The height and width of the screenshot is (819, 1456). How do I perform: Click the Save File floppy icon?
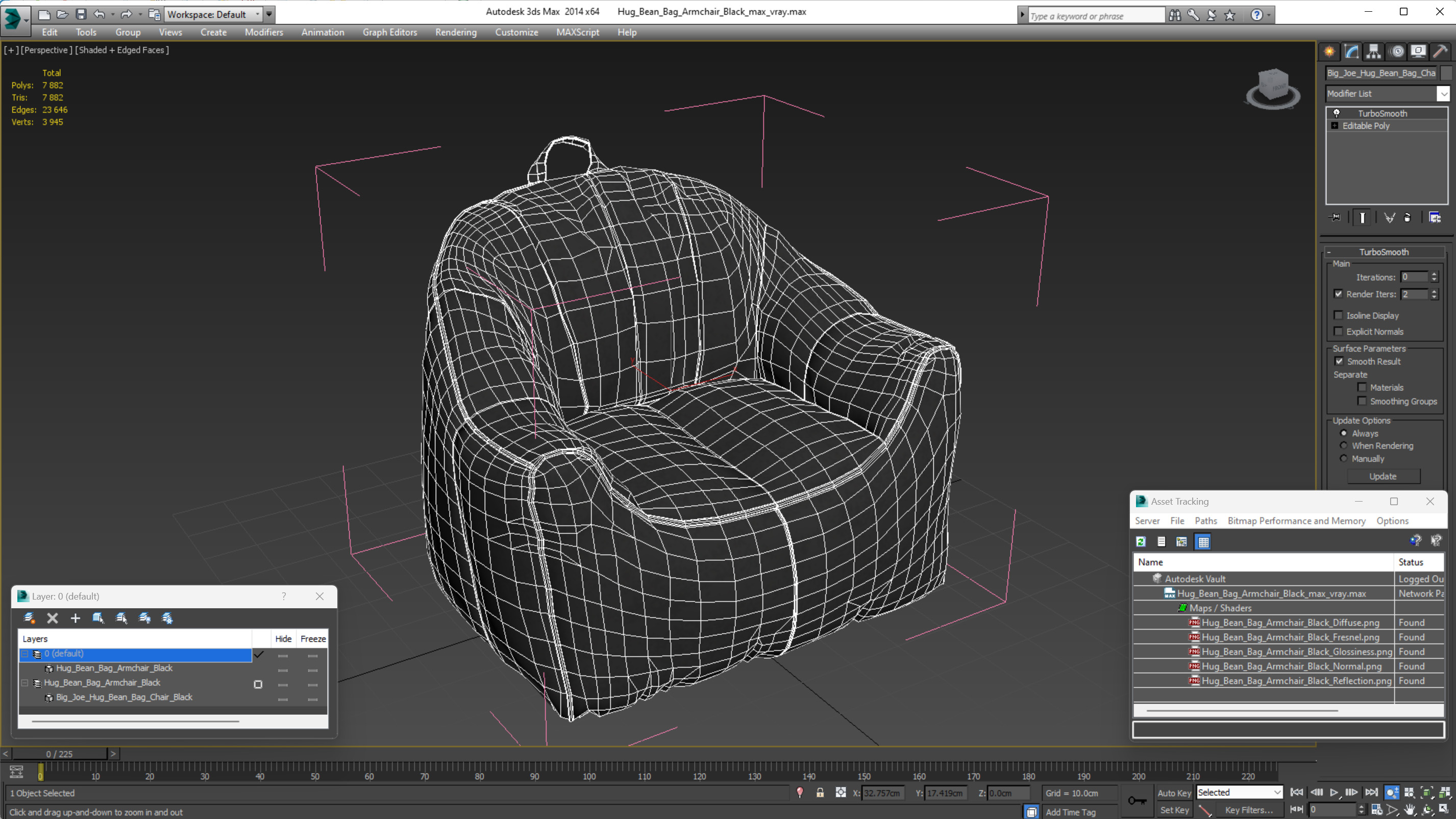tap(81, 14)
